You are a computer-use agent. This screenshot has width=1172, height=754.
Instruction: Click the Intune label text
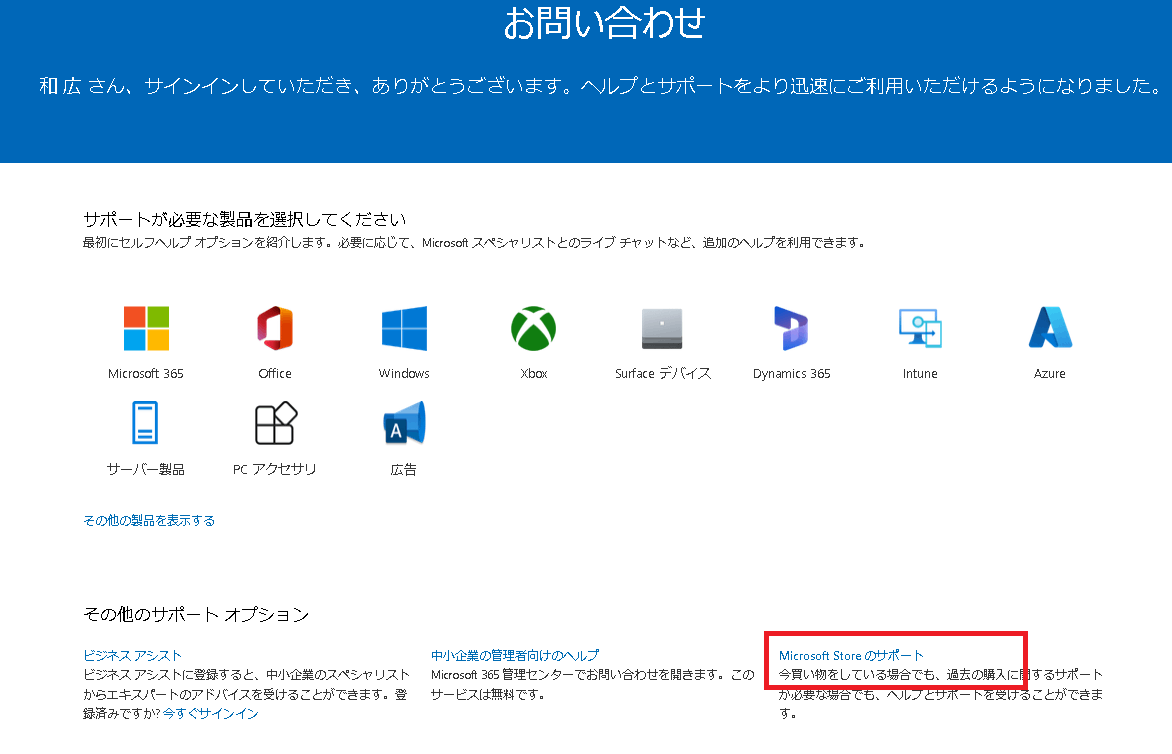click(920, 374)
